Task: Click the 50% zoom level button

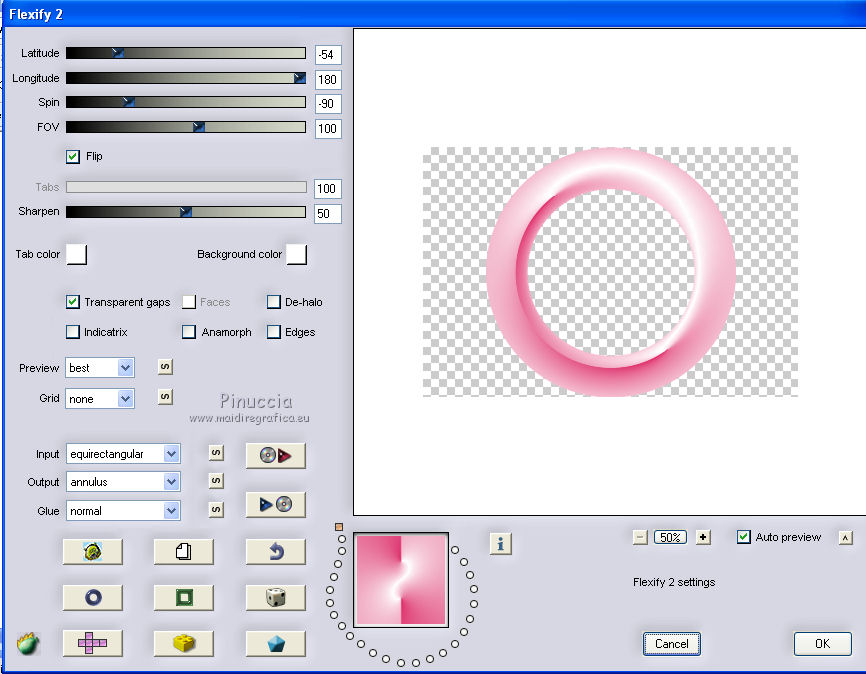Action: [670, 537]
